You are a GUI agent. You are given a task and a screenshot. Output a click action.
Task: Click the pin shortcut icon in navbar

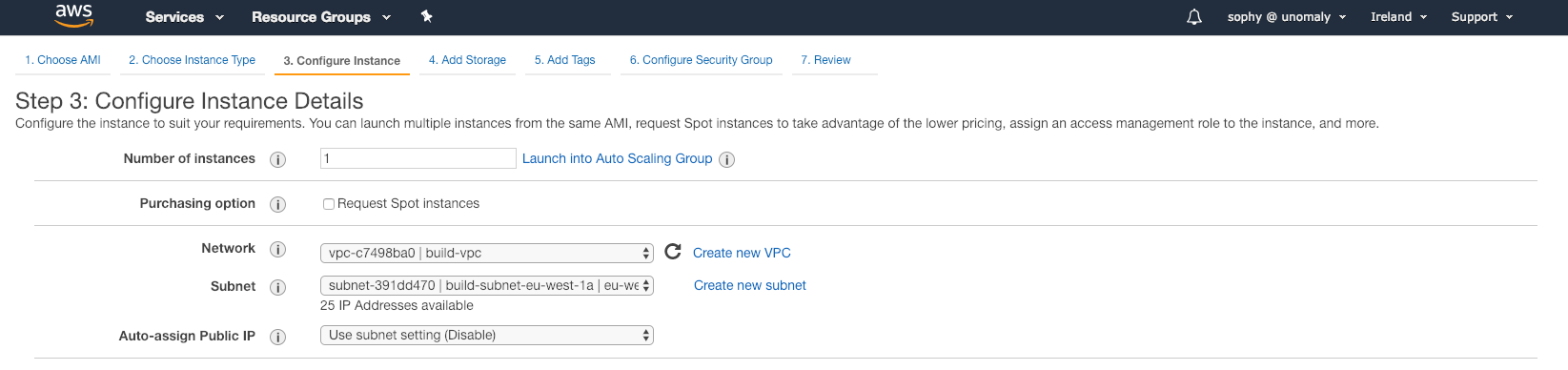426,16
